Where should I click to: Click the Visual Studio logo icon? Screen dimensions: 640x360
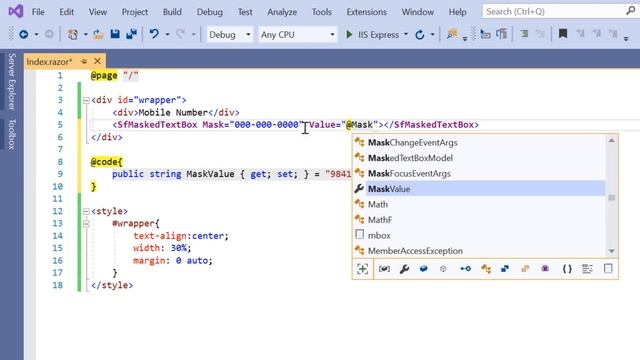pos(16,11)
